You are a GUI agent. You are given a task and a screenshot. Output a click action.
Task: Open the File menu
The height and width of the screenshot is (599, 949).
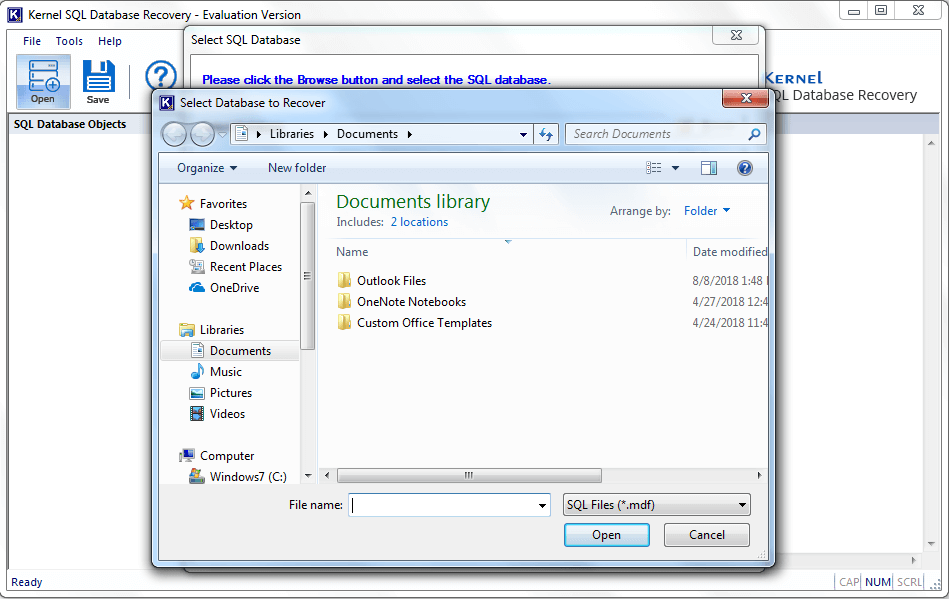pyautogui.click(x=31, y=41)
